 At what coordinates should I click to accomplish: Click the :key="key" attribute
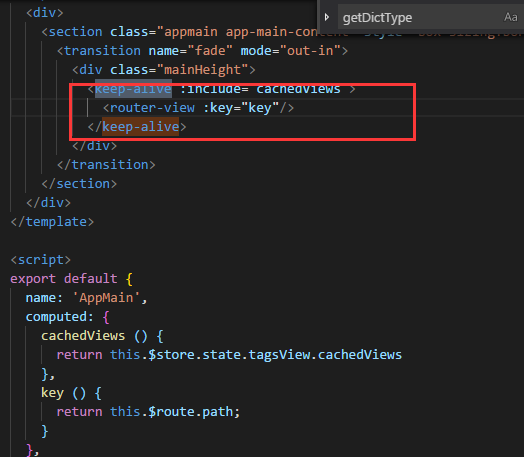pyautogui.click(x=241, y=108)
